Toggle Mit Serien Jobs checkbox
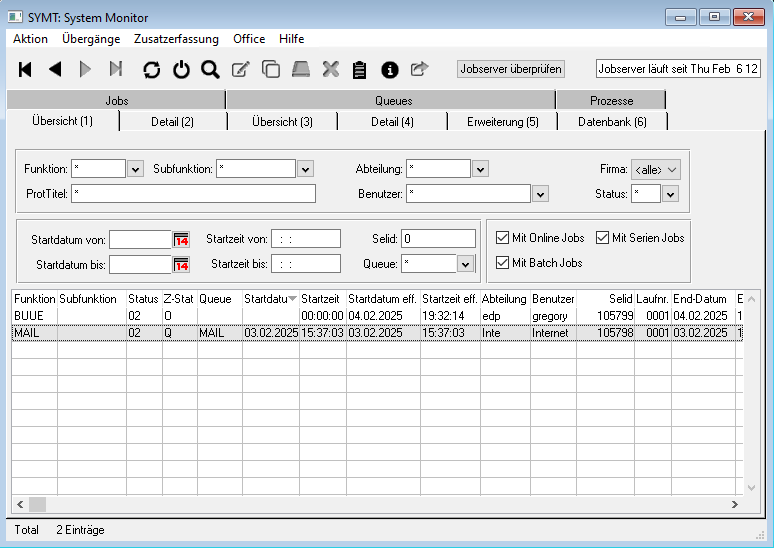 (x=603, y=238)
